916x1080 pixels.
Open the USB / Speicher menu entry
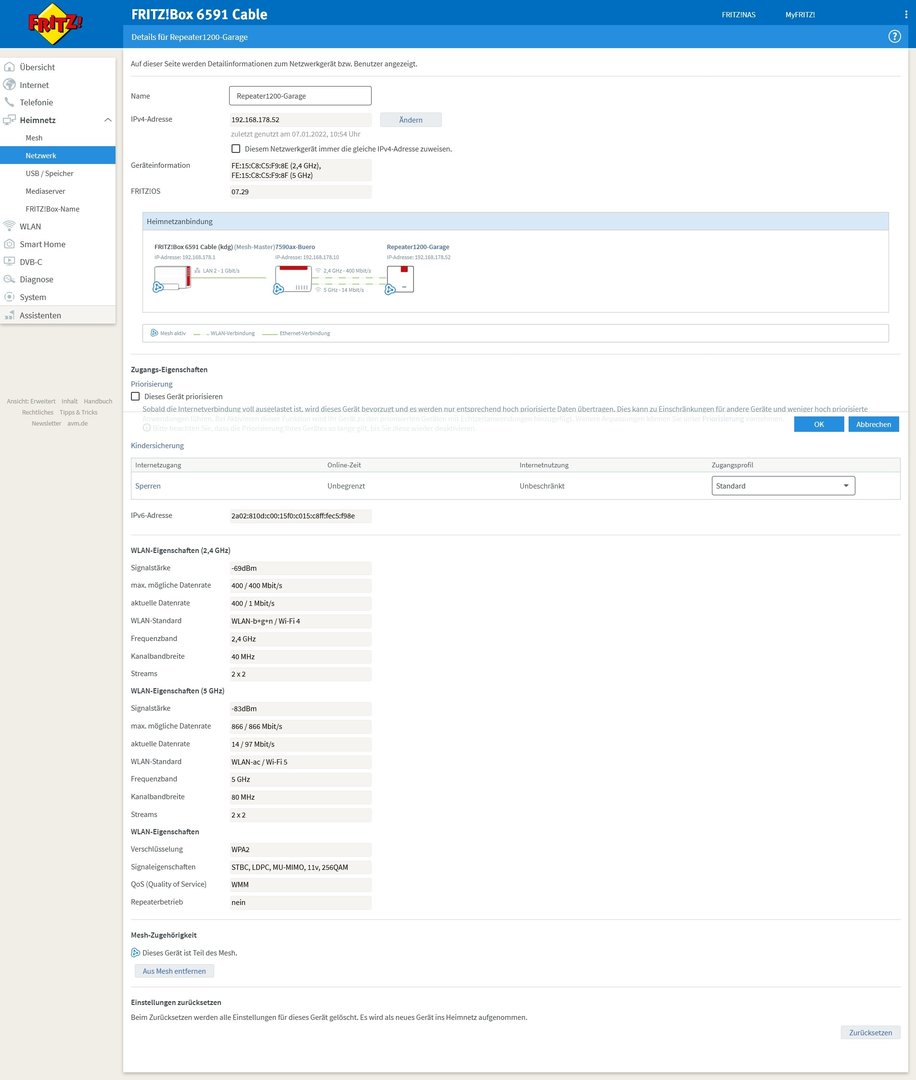pos(49,173)
